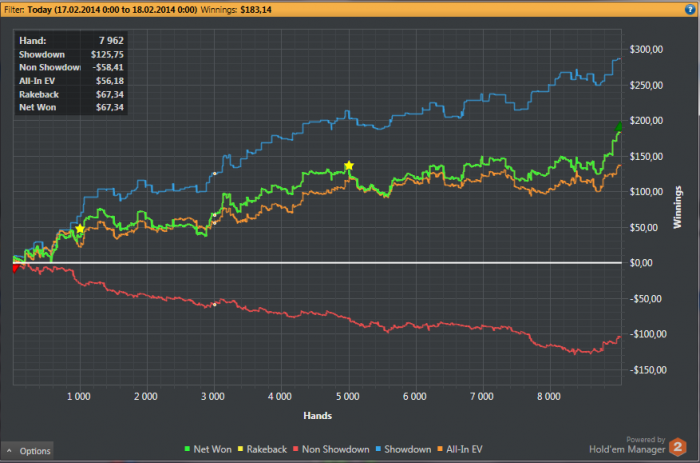Click the red triangle marker at graph start

pyautogui.click(x=16, y=268)
